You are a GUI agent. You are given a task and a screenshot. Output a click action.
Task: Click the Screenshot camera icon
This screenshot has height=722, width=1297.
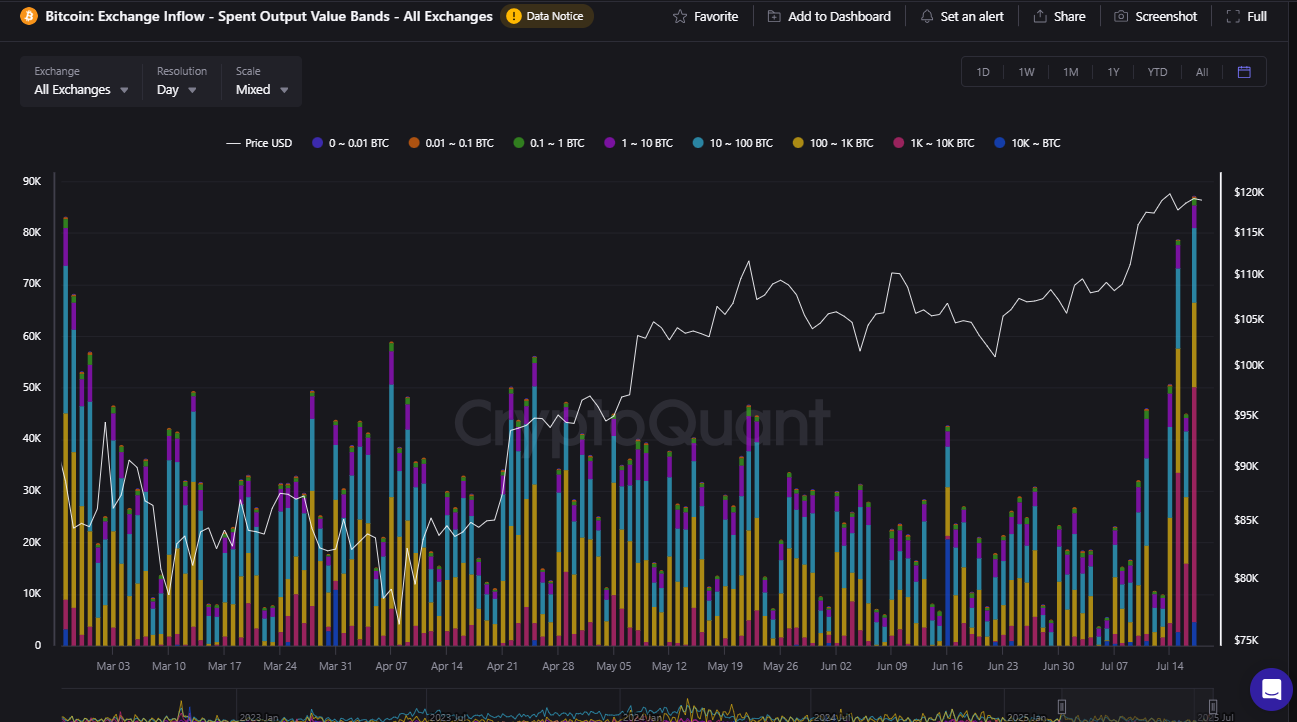[x=1121, y=17]
